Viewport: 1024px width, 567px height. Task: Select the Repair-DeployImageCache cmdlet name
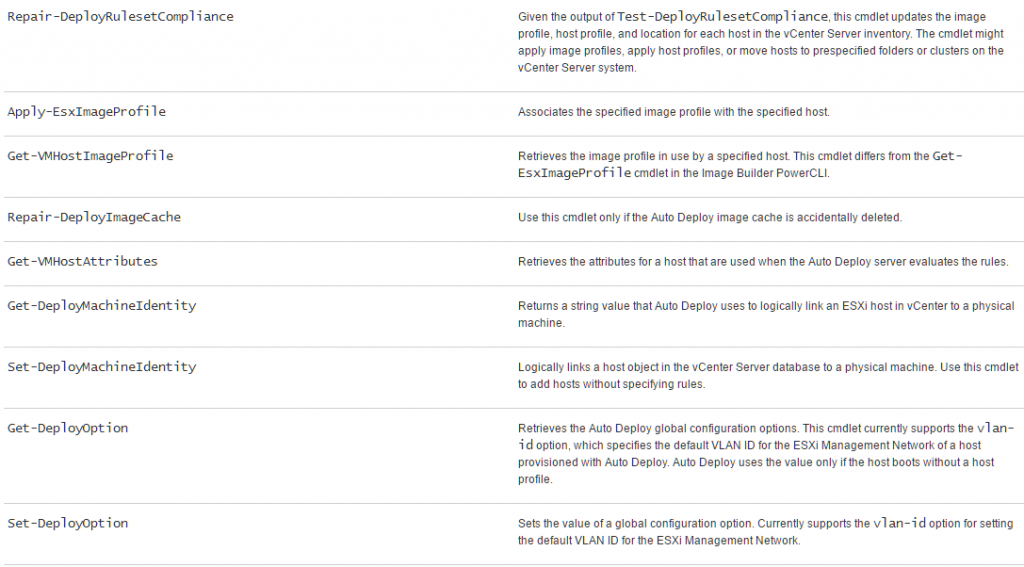pos(94,218)
